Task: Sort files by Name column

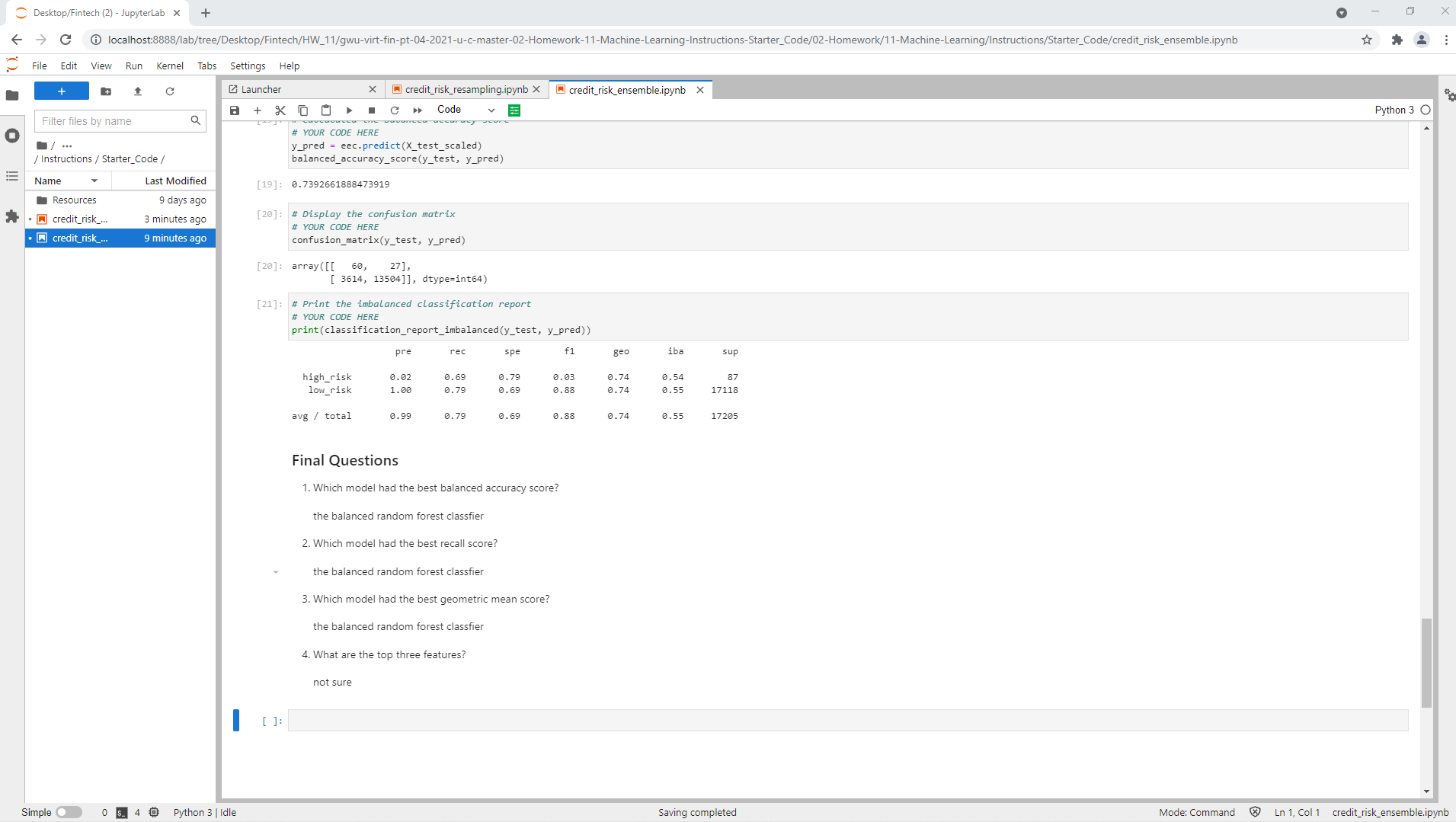Action: [x=68, y=181]
